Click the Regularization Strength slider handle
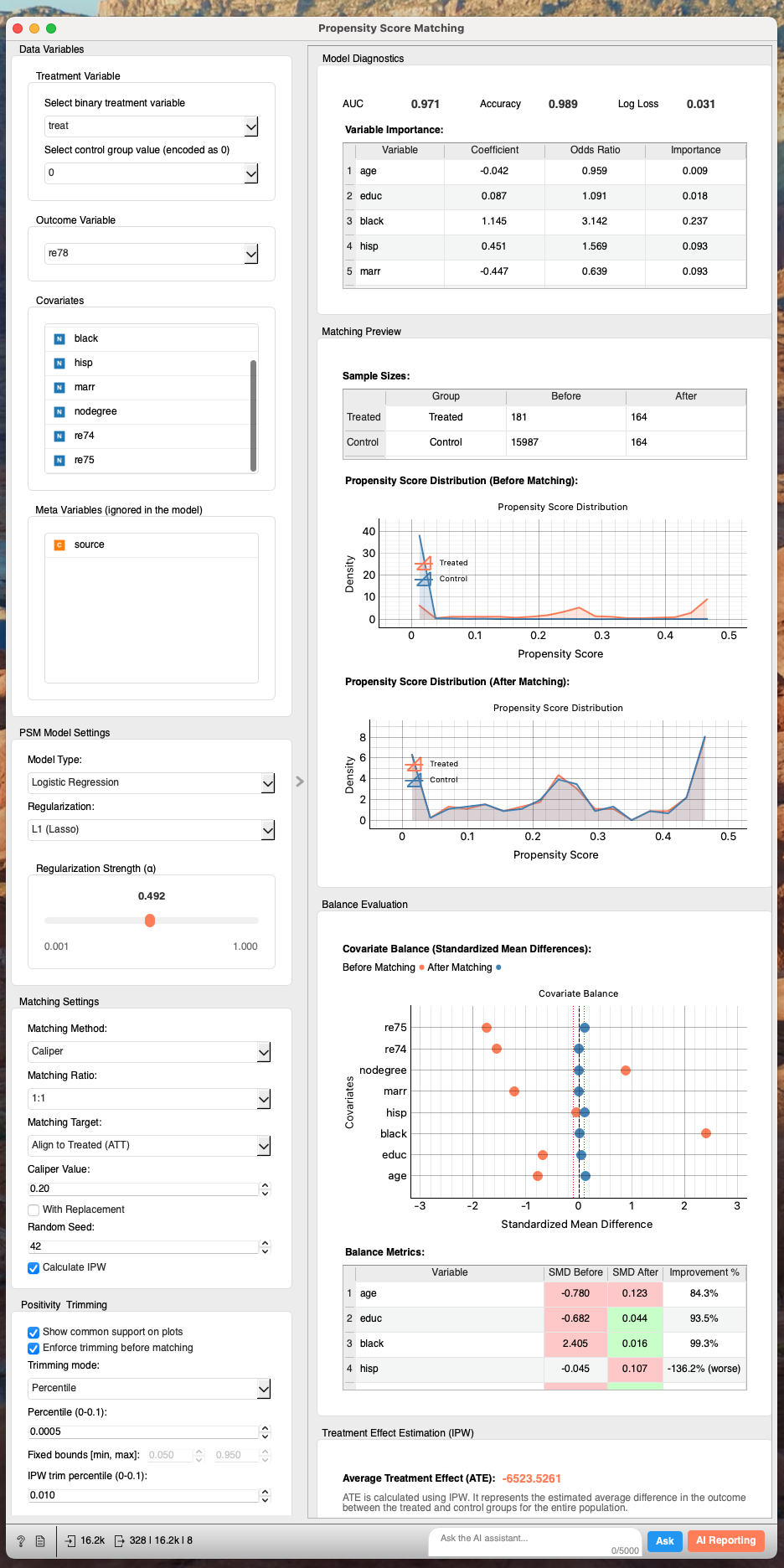 150,921
